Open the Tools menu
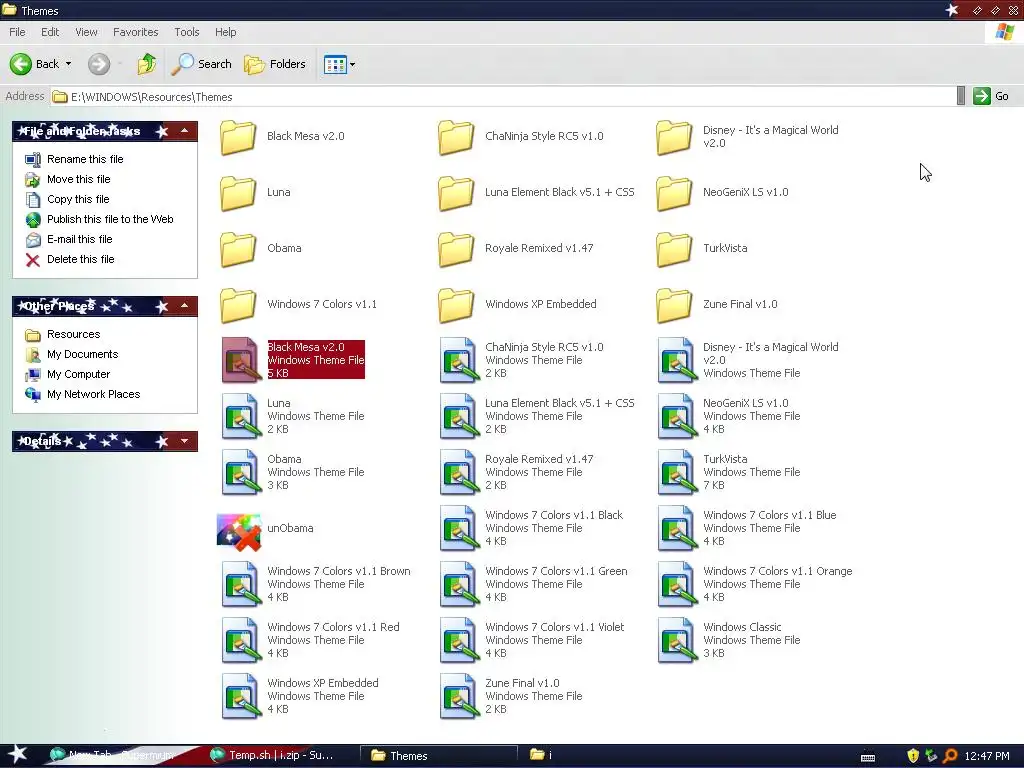This screenshot has height=768, width=1024. click(186, 32)
